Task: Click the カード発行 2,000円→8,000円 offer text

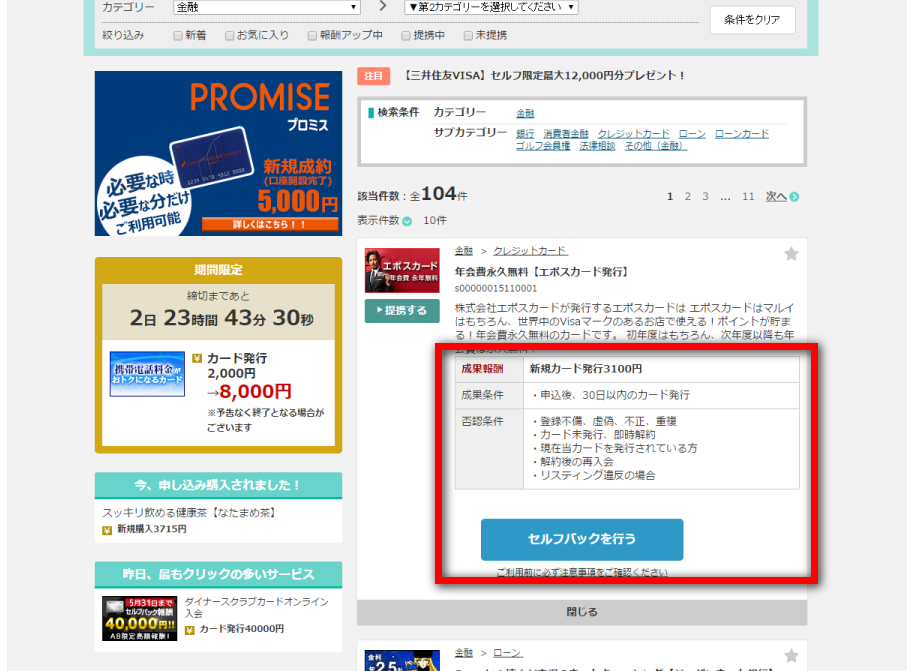Action: [x=249, y=375]
